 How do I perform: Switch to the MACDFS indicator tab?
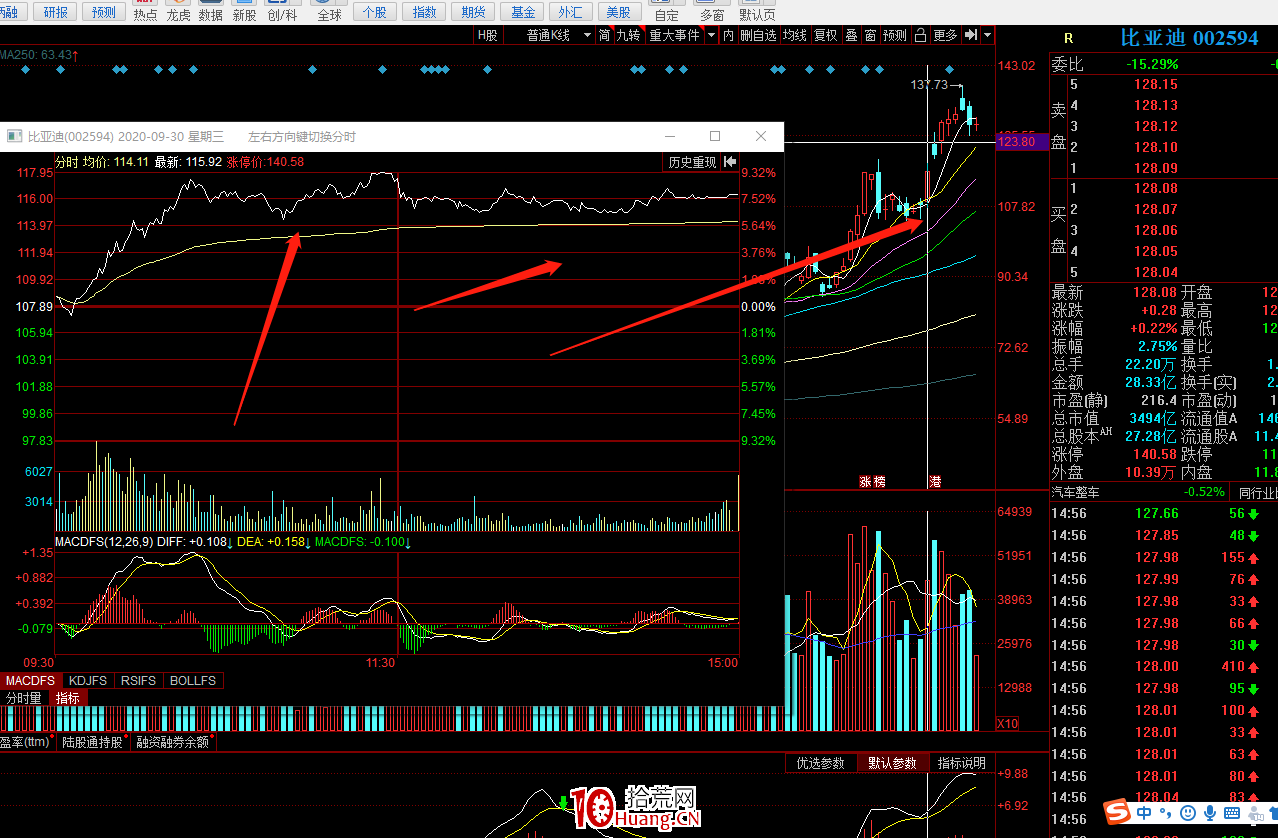[x=30, y=681]
